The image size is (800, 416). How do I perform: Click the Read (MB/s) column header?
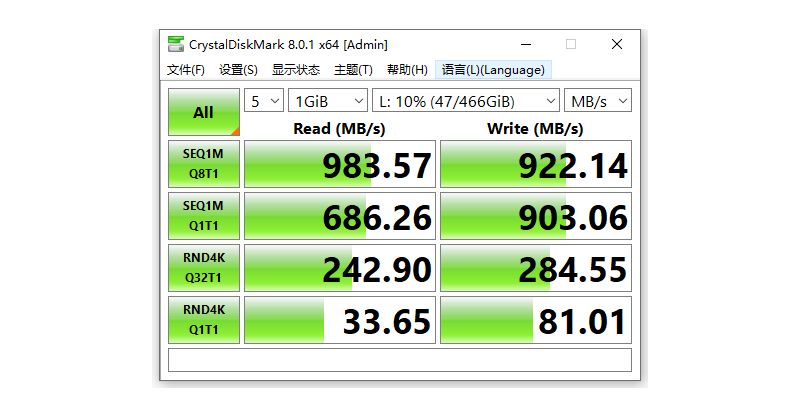tap(339, 129)
